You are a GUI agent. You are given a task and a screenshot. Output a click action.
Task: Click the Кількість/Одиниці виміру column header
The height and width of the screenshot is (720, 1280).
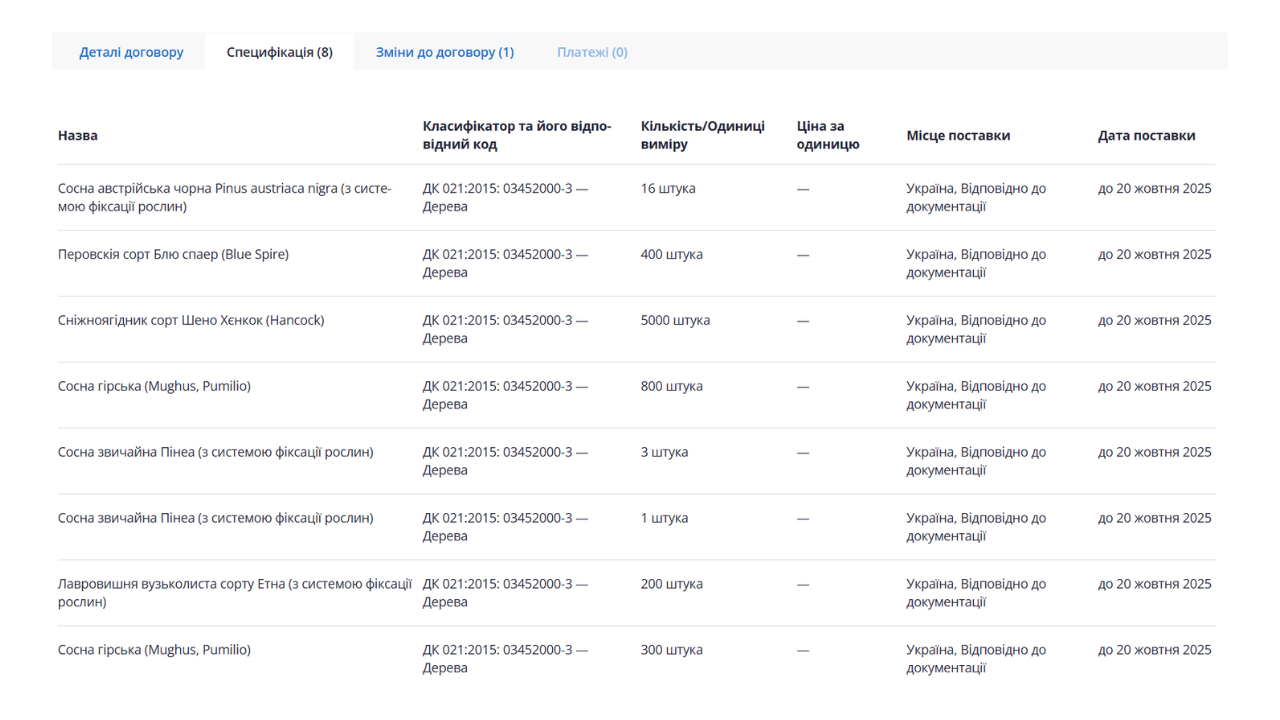(x=702, y=135)
